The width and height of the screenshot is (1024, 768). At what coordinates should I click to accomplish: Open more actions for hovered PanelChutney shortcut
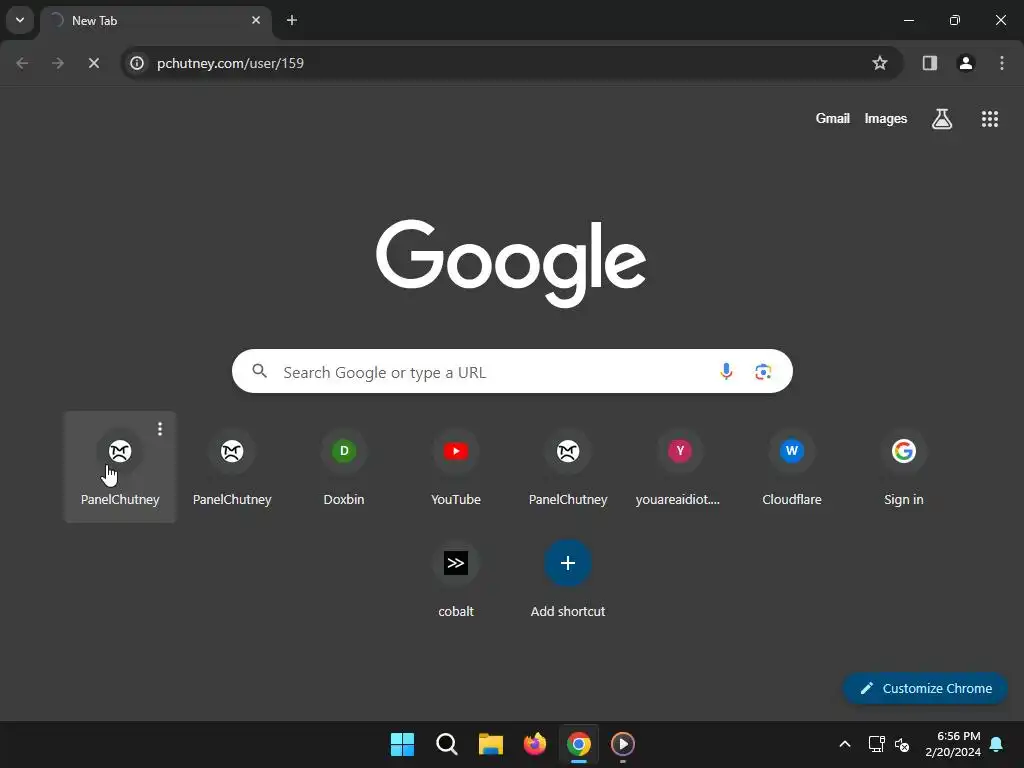click(x=160, y=429)
